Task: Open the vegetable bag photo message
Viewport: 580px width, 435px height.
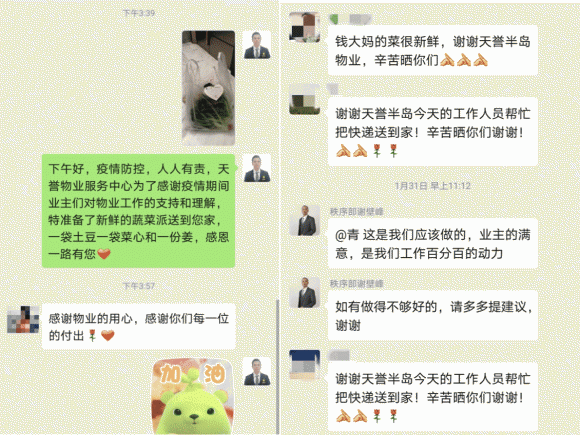Action: 209,88
